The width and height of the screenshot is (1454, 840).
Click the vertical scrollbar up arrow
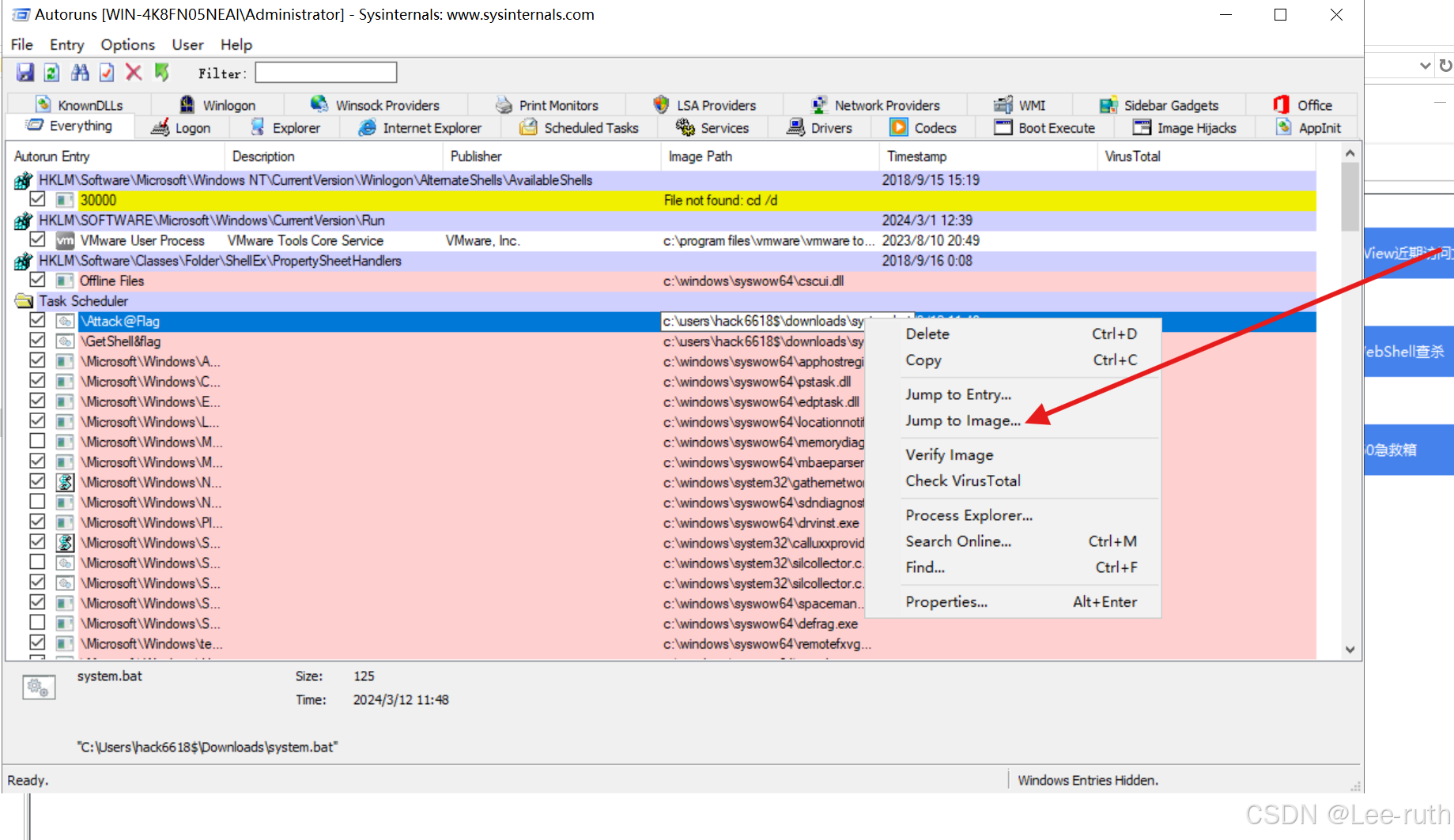[1350, 153]
